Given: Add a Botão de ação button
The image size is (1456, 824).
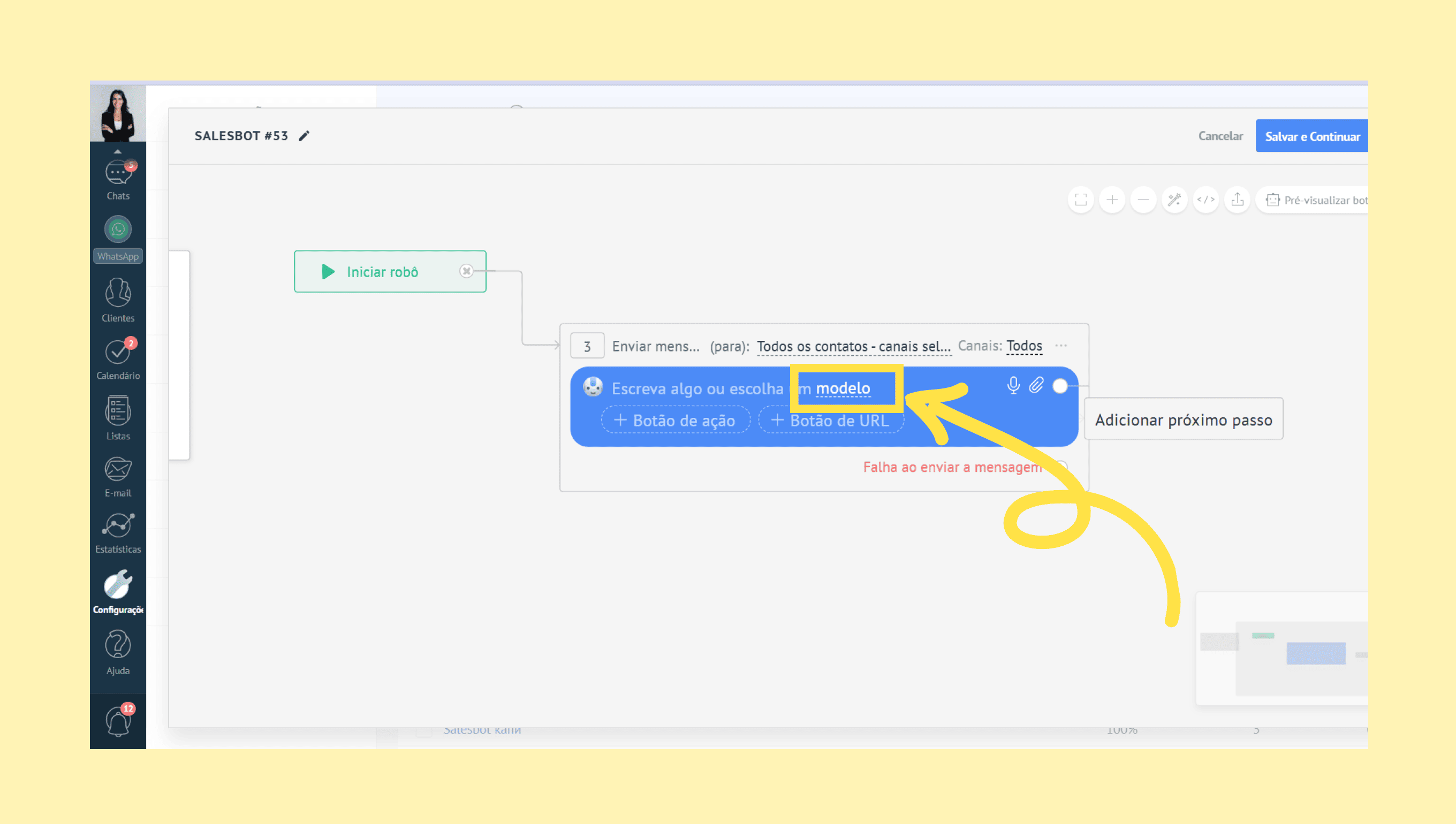Looking at the screenshot, I should (675, 421).
